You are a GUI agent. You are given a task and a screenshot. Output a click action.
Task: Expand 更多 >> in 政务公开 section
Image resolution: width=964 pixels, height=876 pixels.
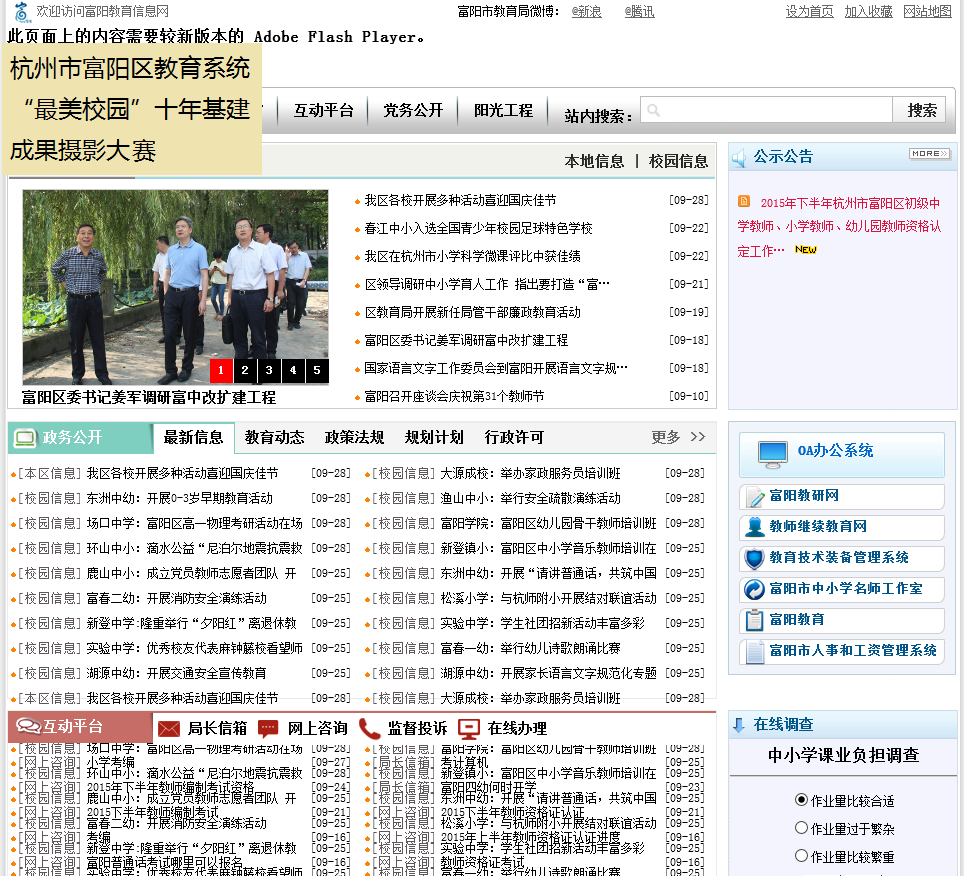(678, 437)
